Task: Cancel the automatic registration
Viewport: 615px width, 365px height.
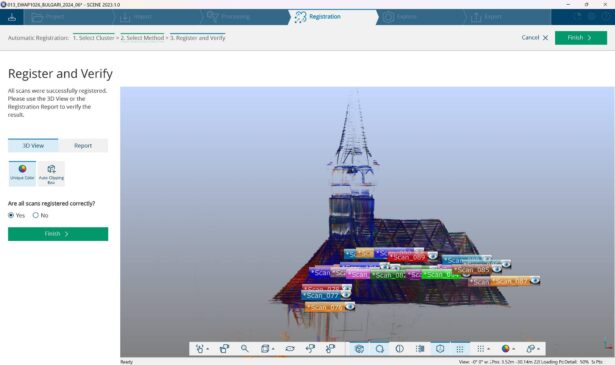Action: (535, 38)
